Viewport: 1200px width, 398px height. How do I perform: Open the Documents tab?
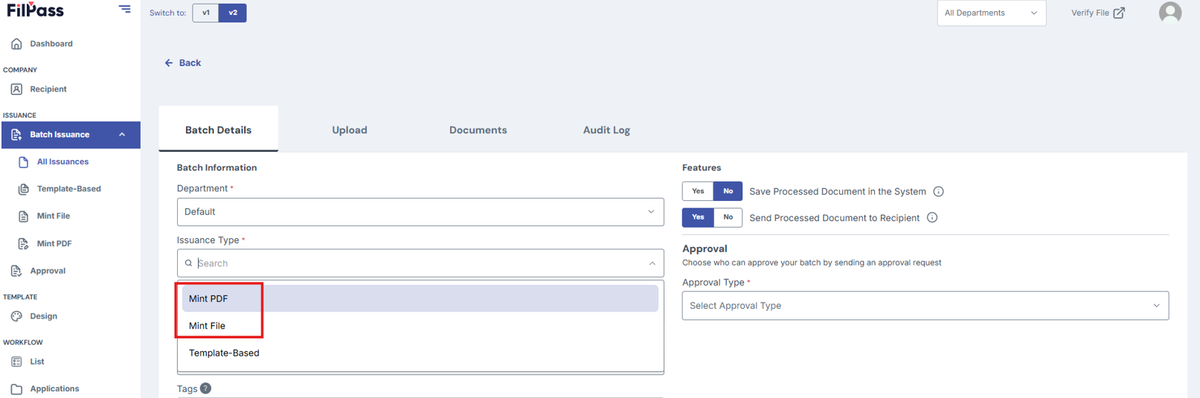point(478,130)
